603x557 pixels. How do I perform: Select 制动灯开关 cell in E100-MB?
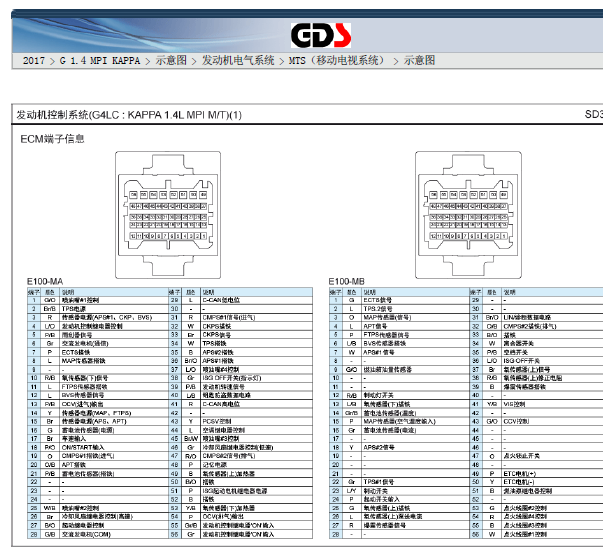pos(415,395)
